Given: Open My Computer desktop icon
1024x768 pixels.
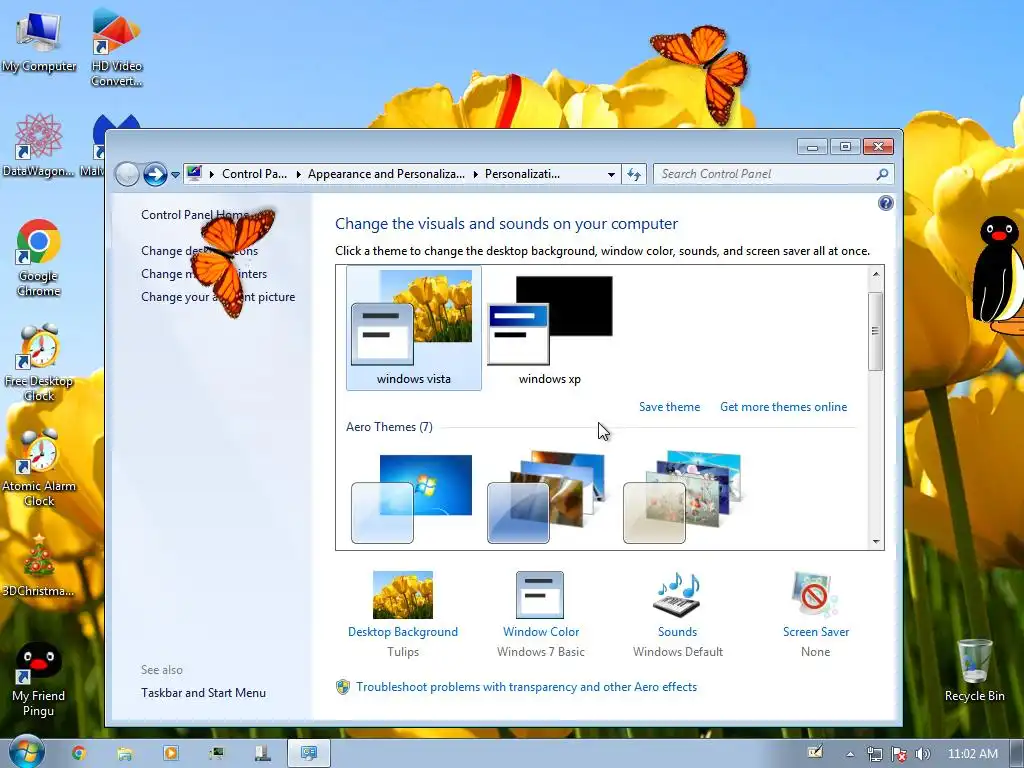Looking at the screenshot, I should pyautogui.click(x=39, y=40).
